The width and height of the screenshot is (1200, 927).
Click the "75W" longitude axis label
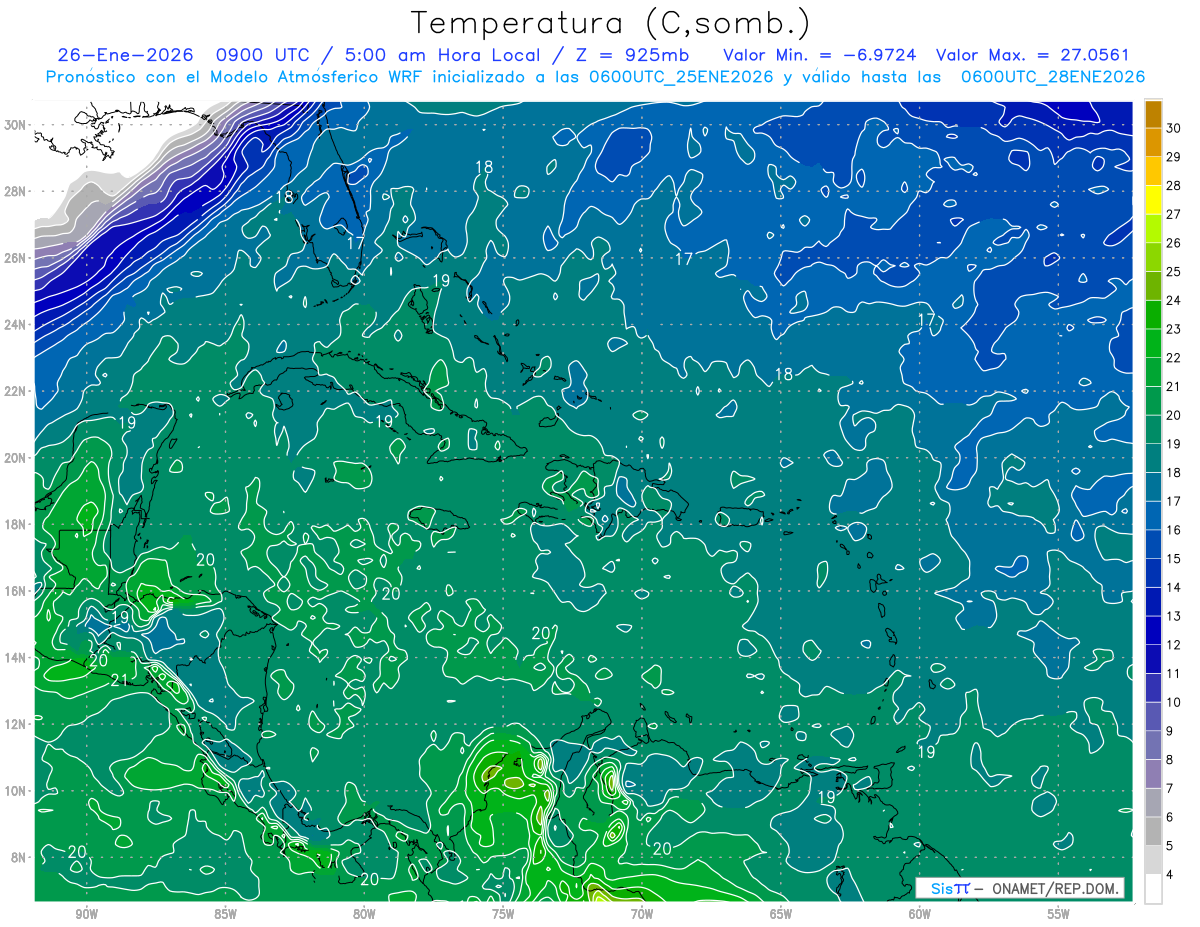tap(503, 914)
